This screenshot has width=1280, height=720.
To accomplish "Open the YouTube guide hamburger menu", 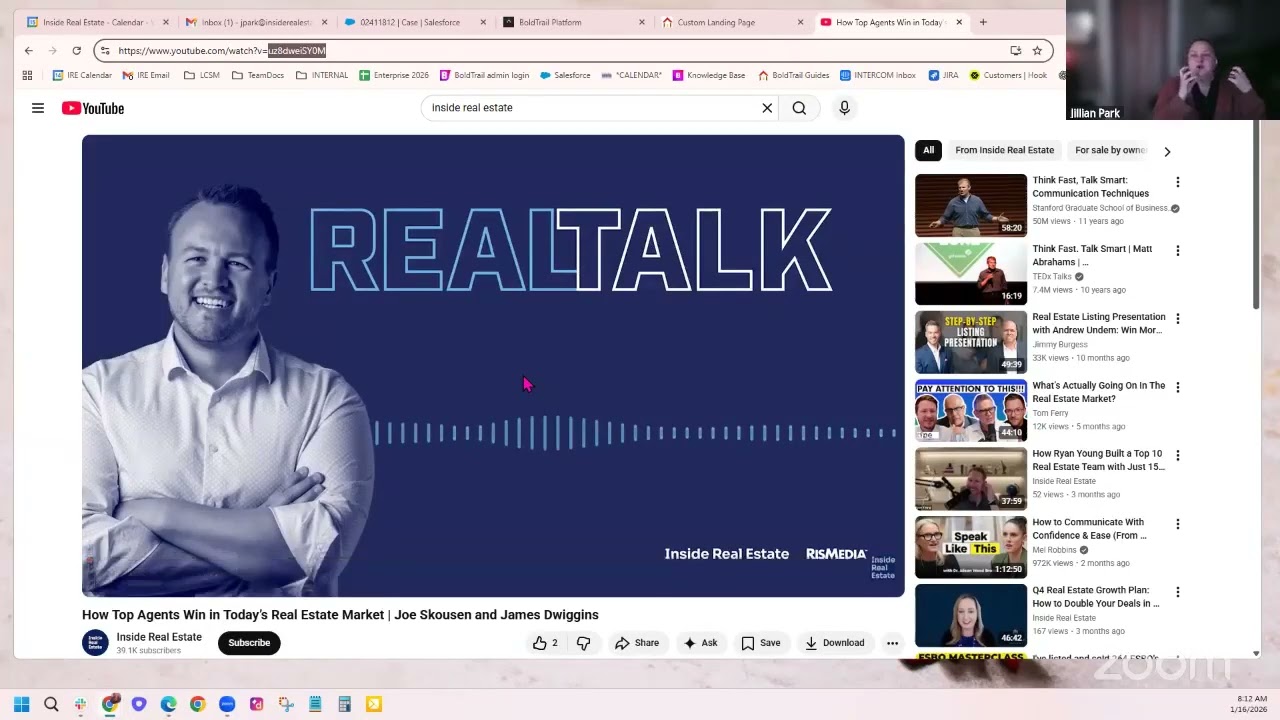I will [x=38, y=108].
